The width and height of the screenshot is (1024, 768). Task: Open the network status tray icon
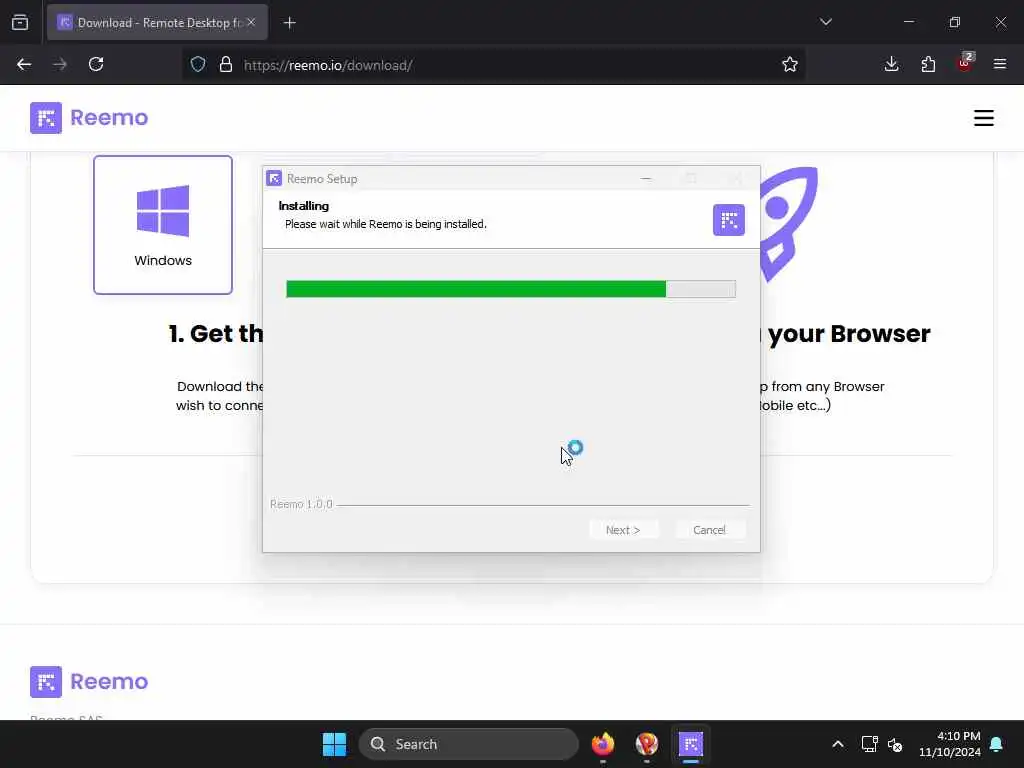point(869,744)
